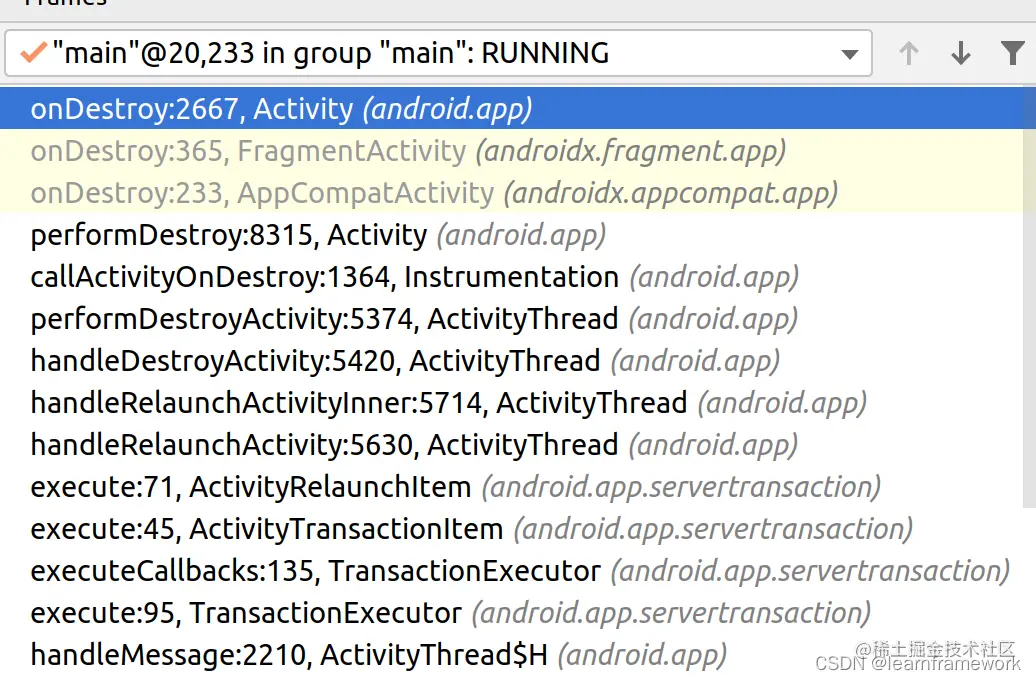Select frame execute:71, ActivityRelaunchItem

(511, 486)
